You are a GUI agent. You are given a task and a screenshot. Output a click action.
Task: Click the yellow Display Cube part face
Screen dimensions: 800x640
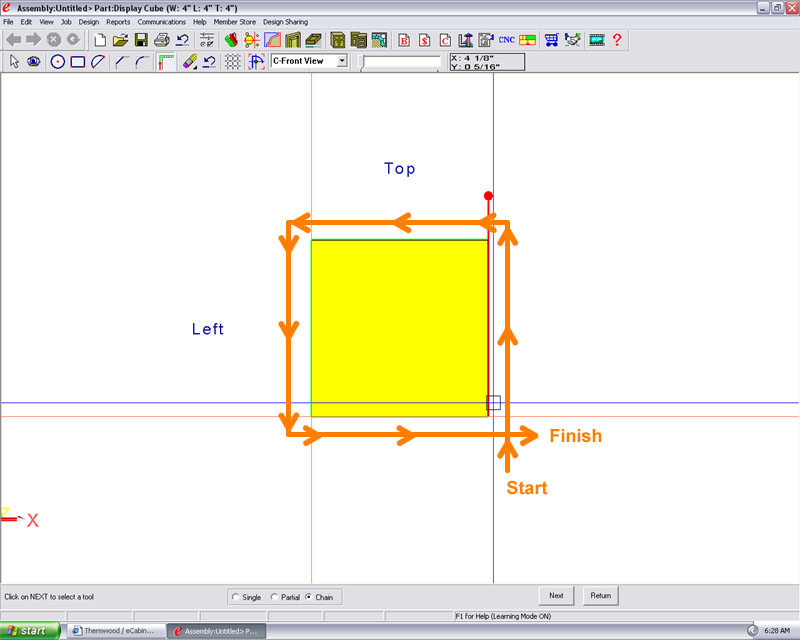click(x=399, y=328)
